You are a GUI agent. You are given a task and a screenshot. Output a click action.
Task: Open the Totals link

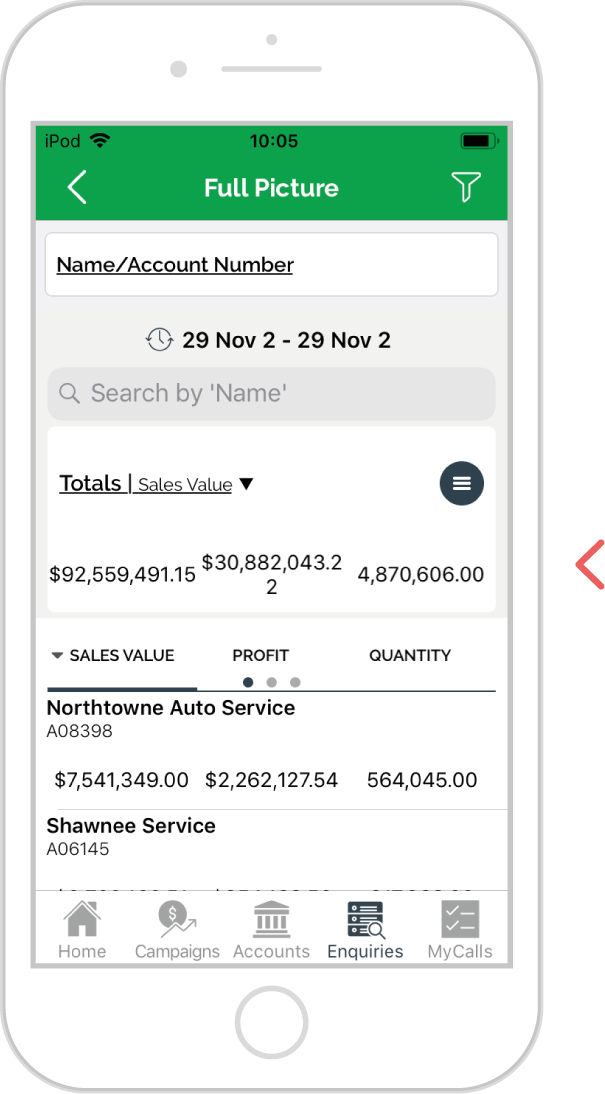point(91,483)
